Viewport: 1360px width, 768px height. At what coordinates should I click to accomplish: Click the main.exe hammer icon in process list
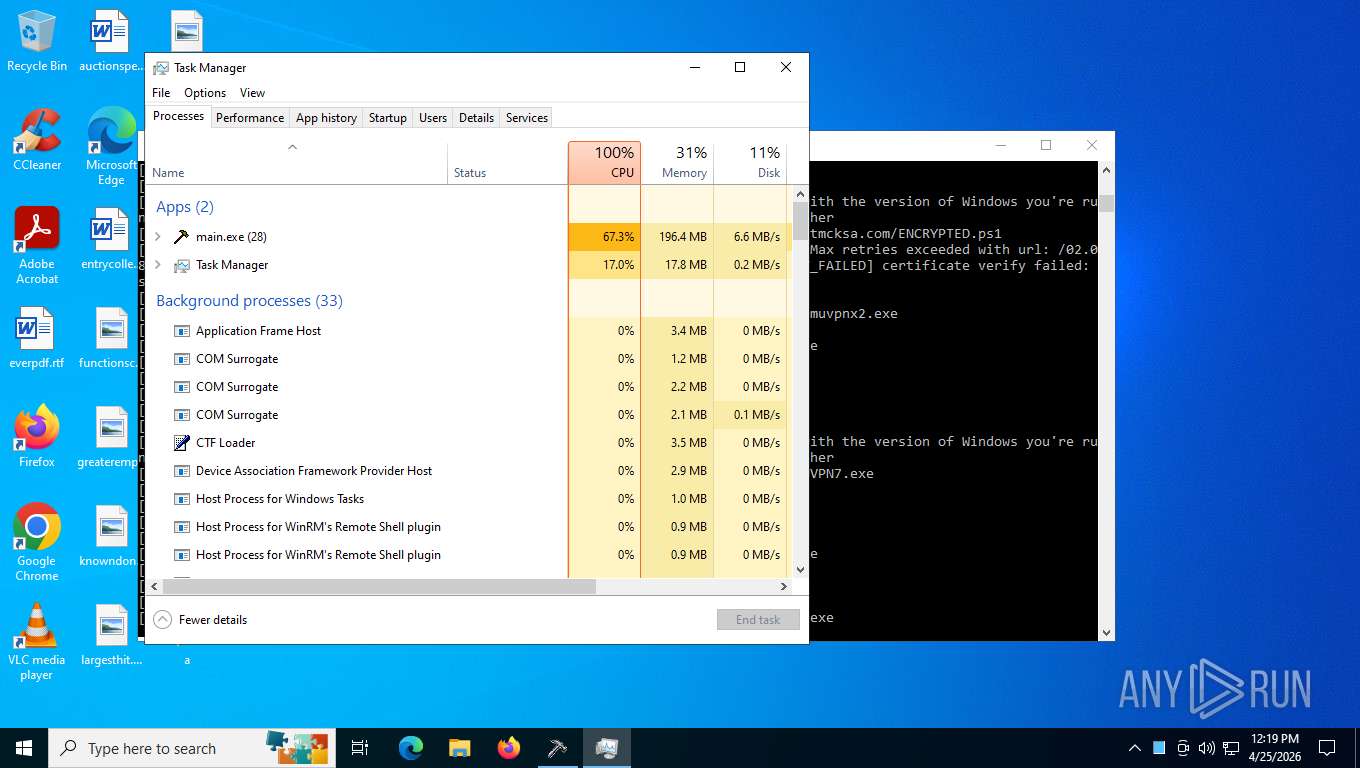click(181, 237)
